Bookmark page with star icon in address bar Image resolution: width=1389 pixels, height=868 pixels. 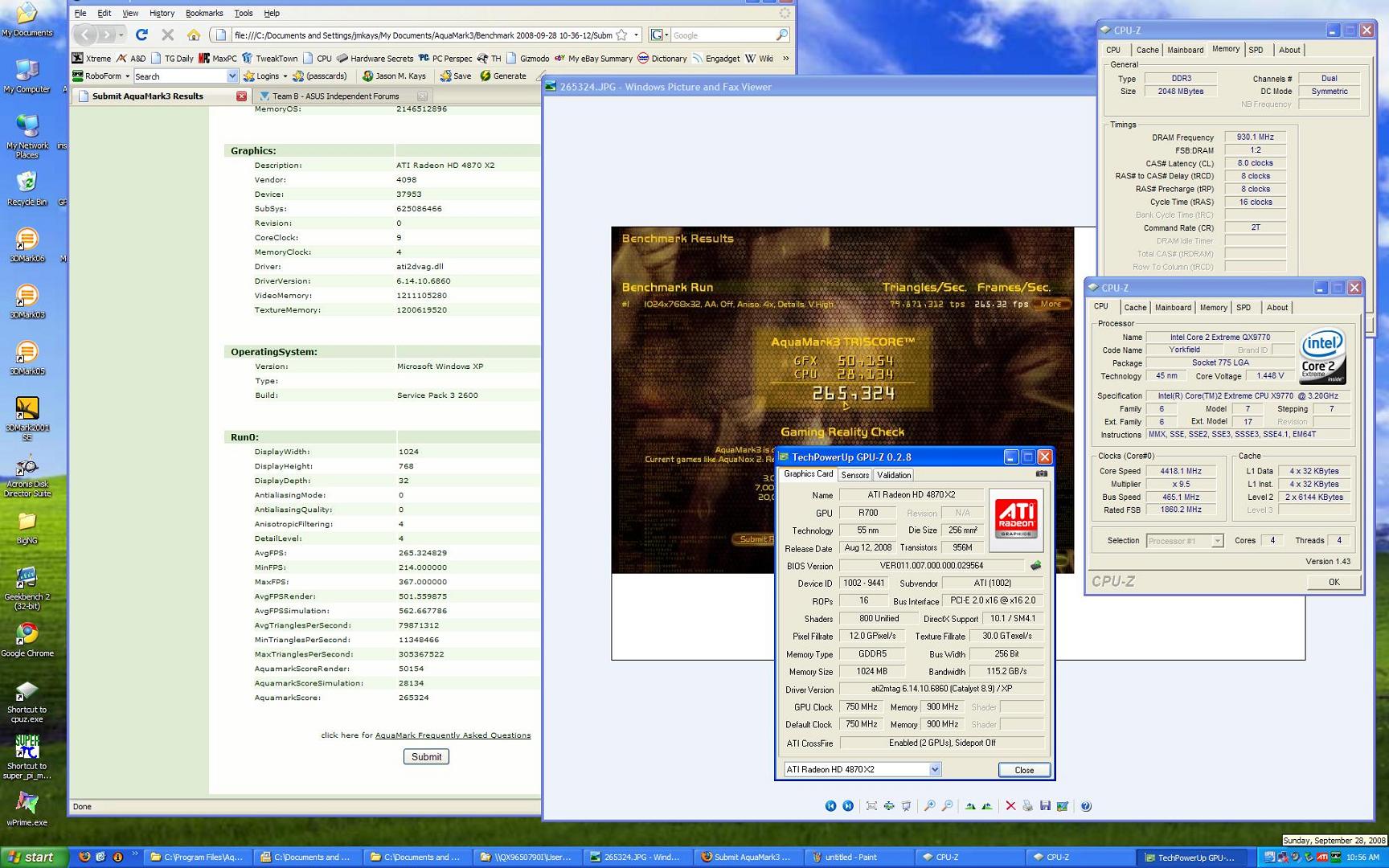tap(621, 35)
